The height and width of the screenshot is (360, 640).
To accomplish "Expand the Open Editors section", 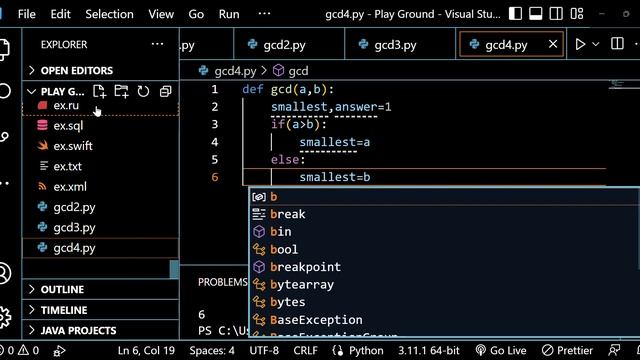I will (101, 71).
